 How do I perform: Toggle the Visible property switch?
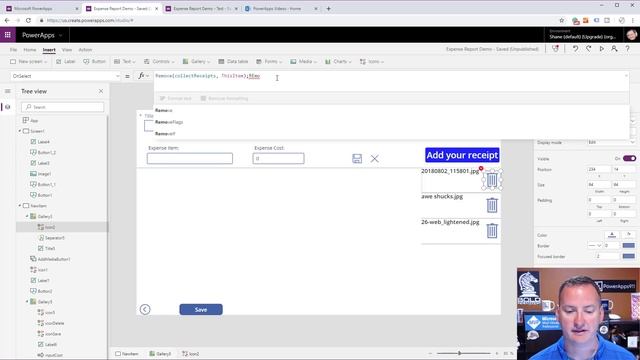(629, 158)
